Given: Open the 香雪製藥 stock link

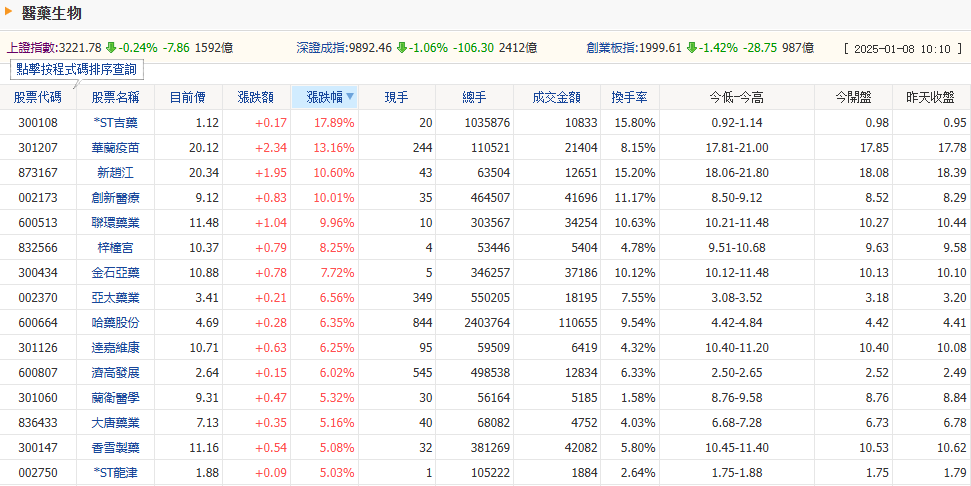Looking at the screenshot, I should click(115, 447).
